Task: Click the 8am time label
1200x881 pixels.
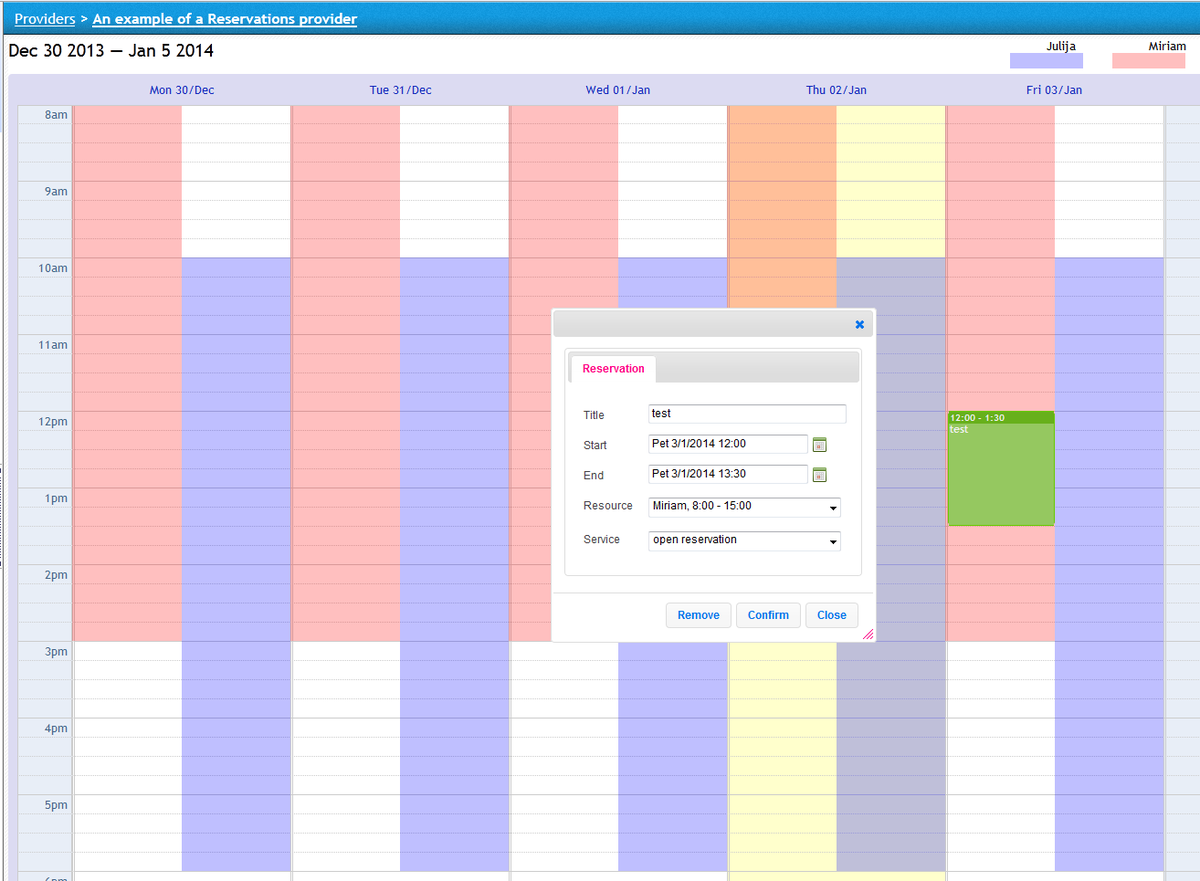Action: [56, 115]
